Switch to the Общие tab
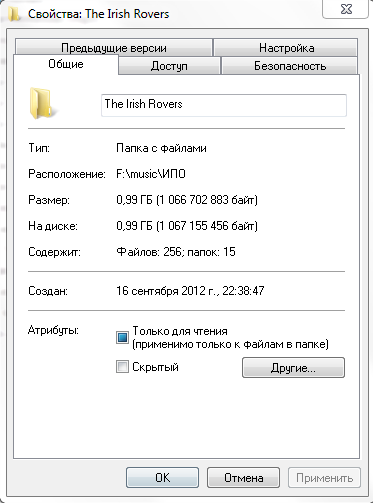Image resolution: width=373 pixels, height=503 pixels. [x=66, y=64]
